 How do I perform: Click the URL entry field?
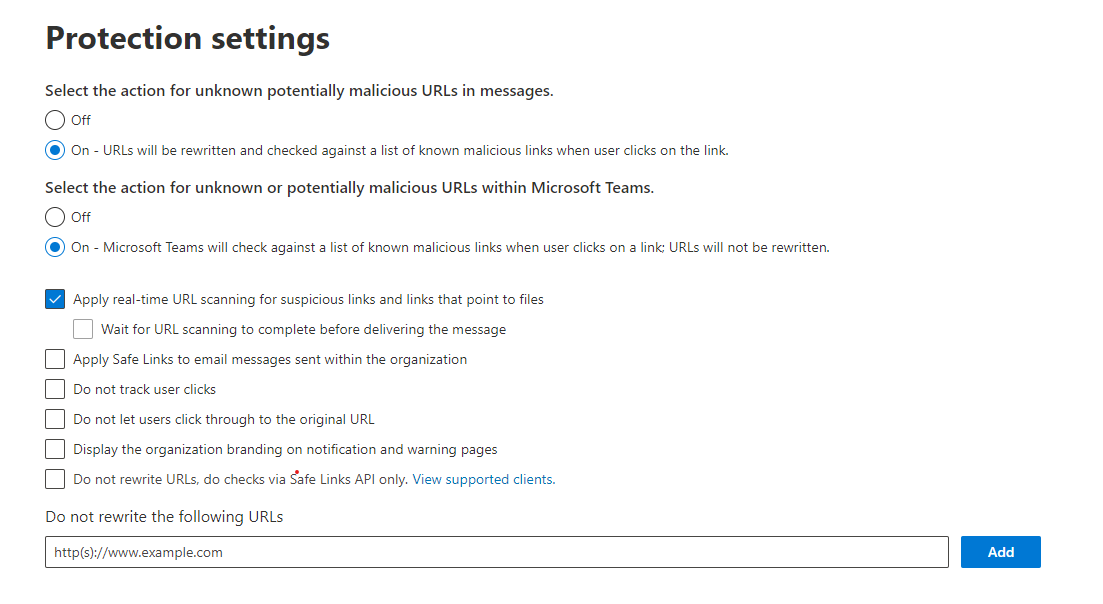(x=495, y=551)
